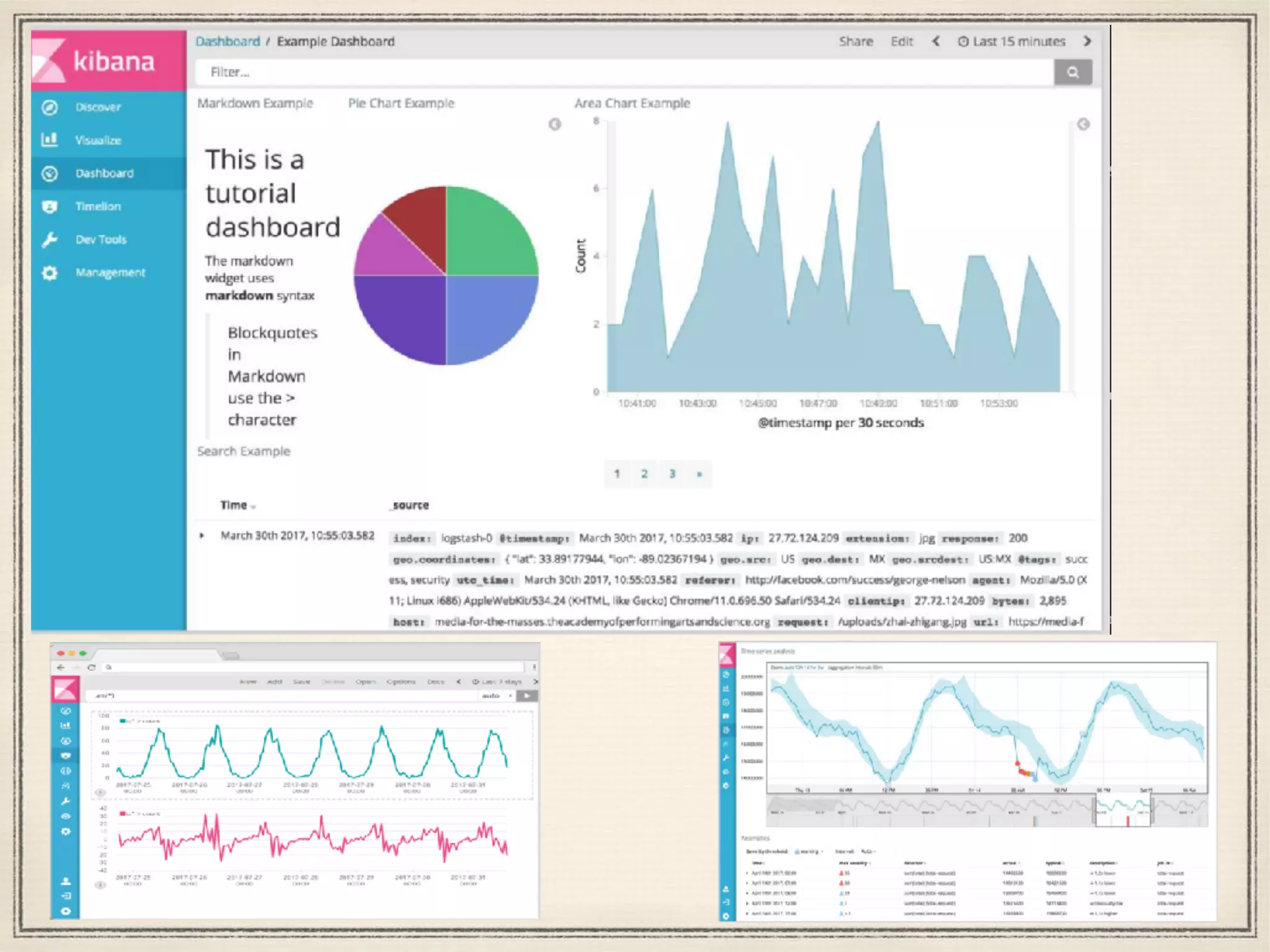The height and width of the screenshot is (952, 1270).
Task: Expand the March 30th log row
Action: click(202, 535)
